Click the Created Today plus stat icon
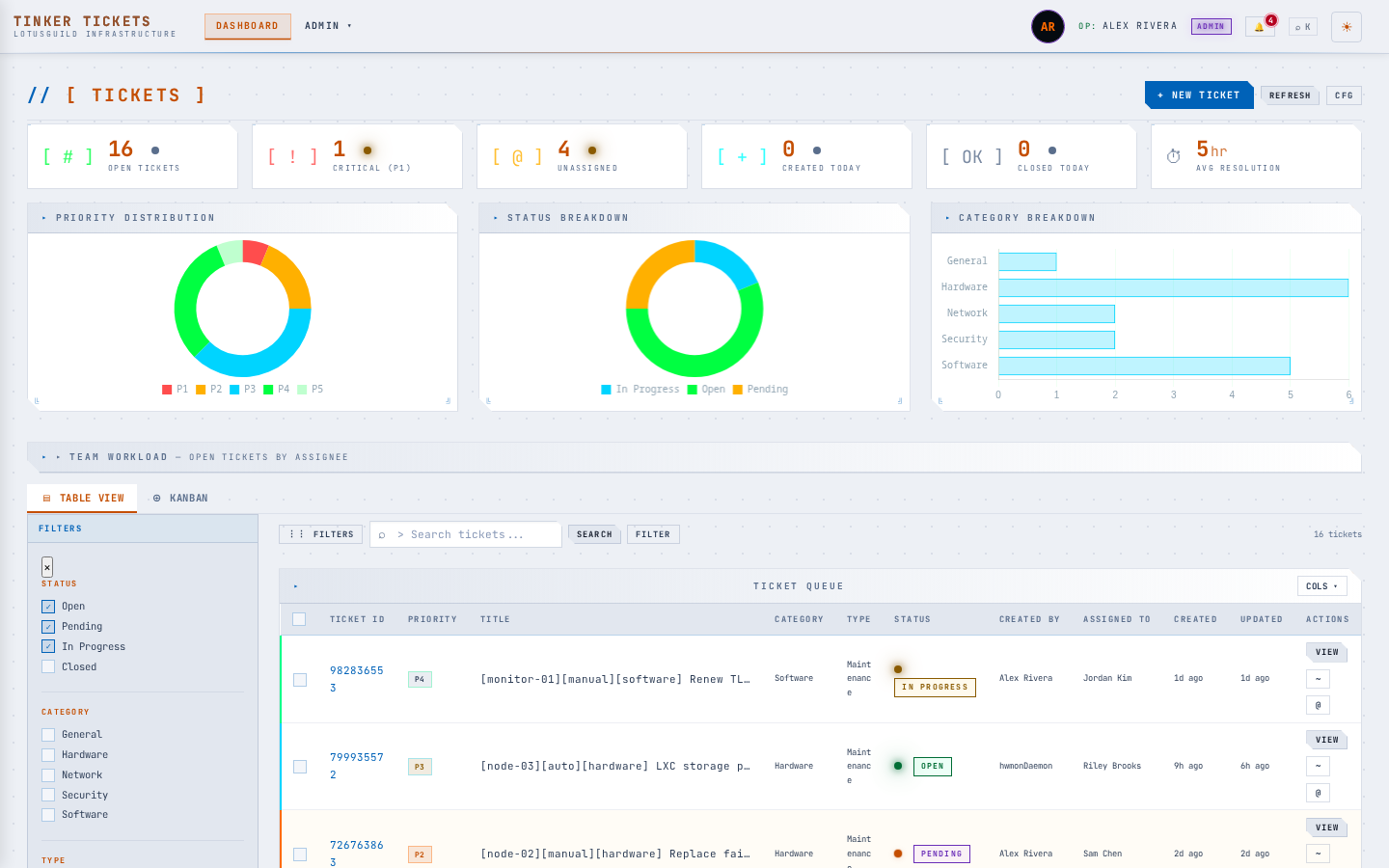The image size is (1389, 868). pos(742,156)
